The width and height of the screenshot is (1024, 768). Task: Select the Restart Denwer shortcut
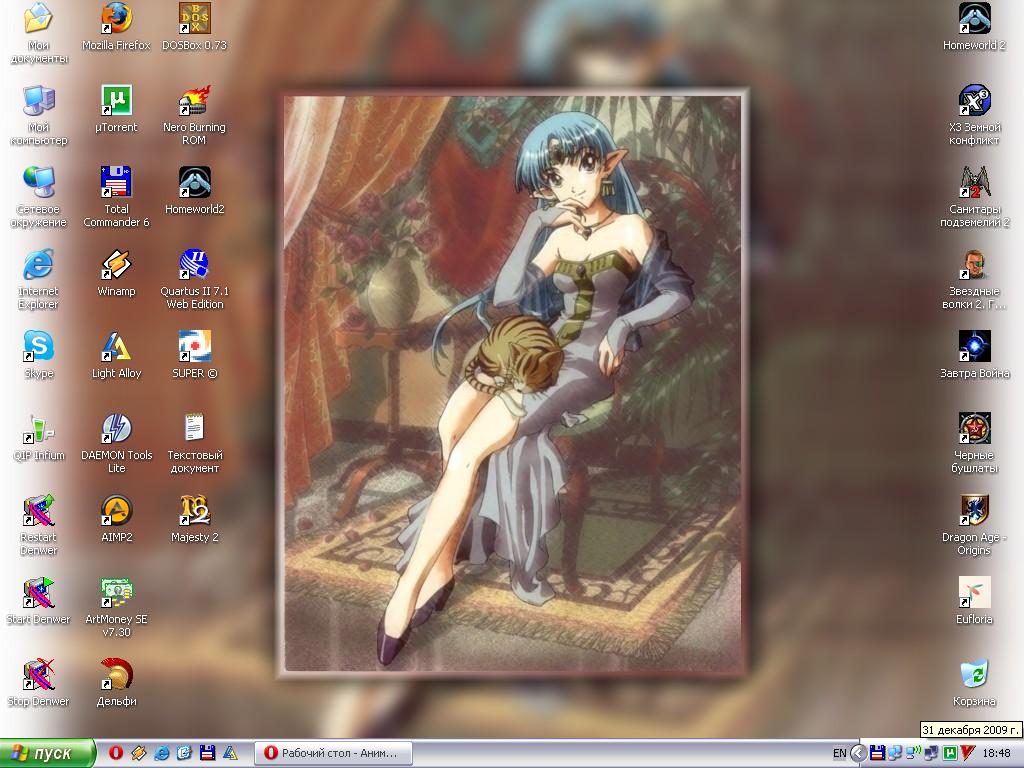pyautogui.click(x=39, y=526)
